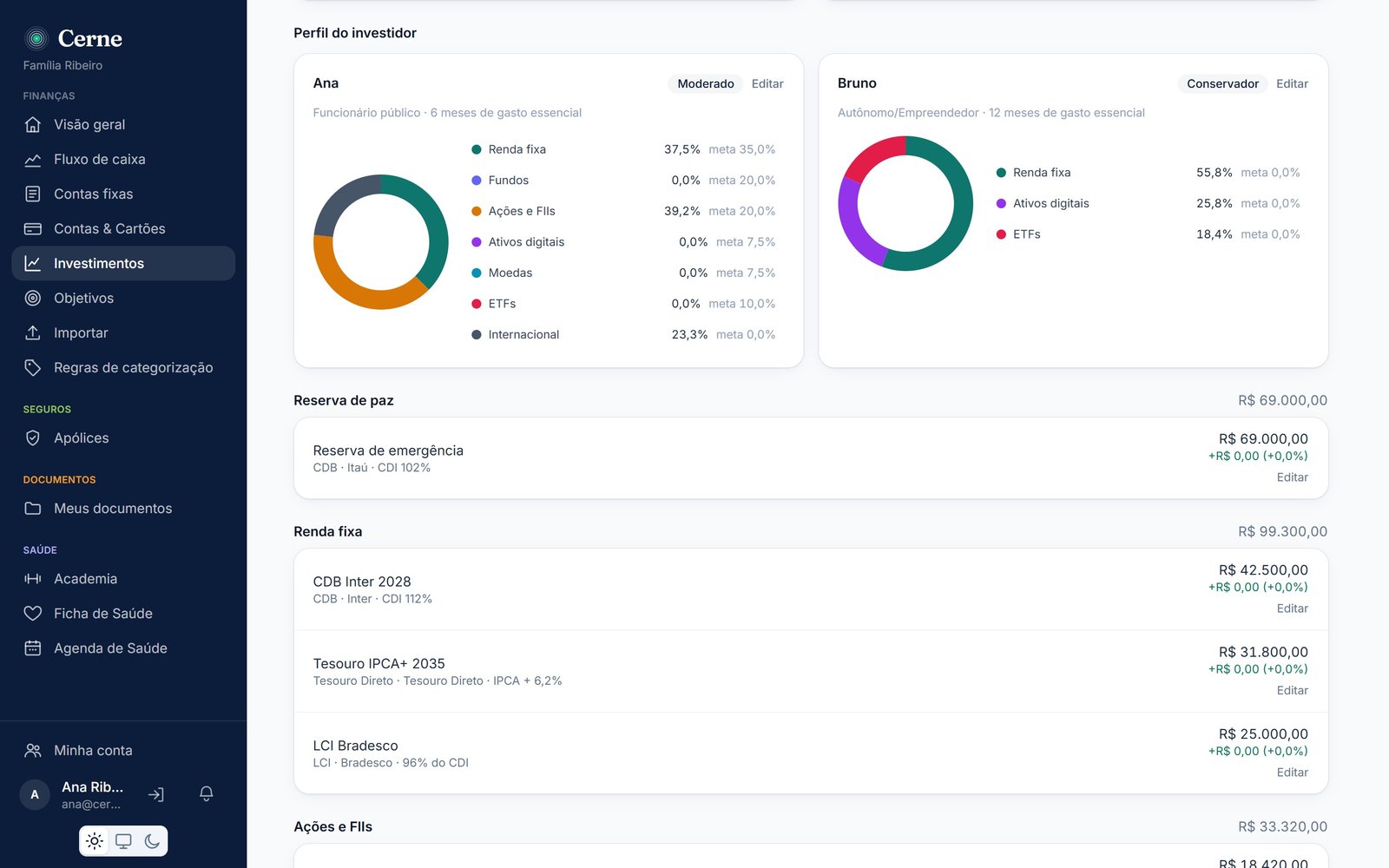Click the Agenda de Saúde calendar icon

(33, 648)
